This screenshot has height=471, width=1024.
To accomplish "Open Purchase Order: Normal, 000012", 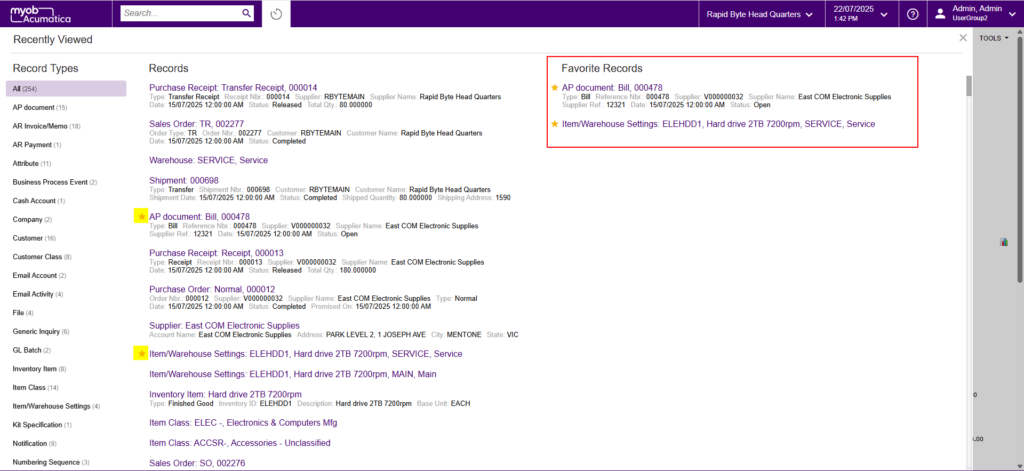I will 212,289.
